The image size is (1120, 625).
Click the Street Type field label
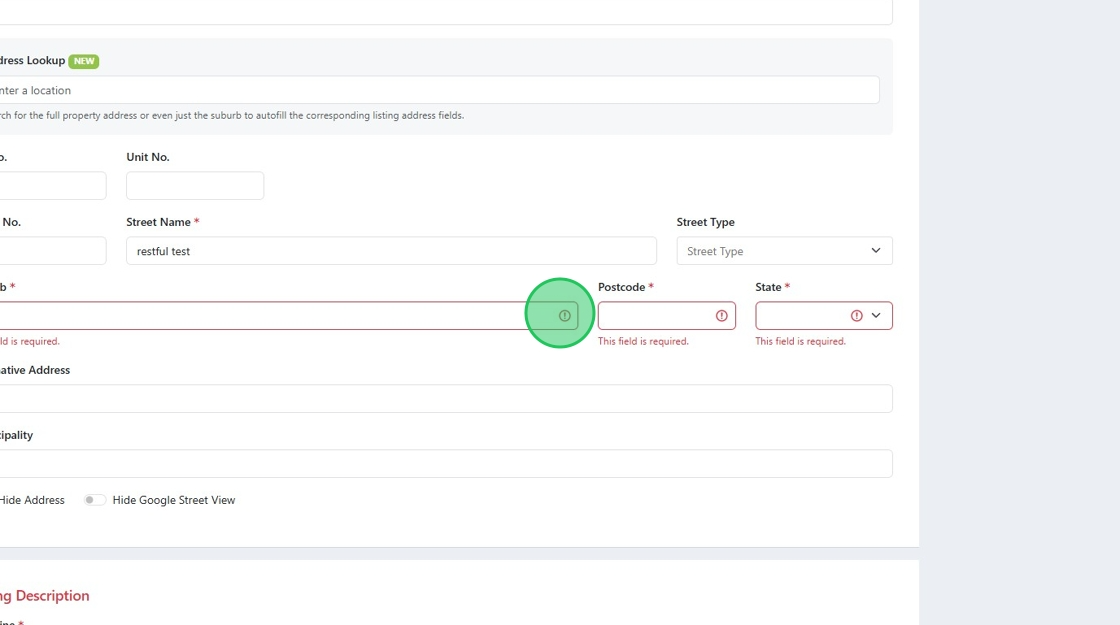point(705,222)
